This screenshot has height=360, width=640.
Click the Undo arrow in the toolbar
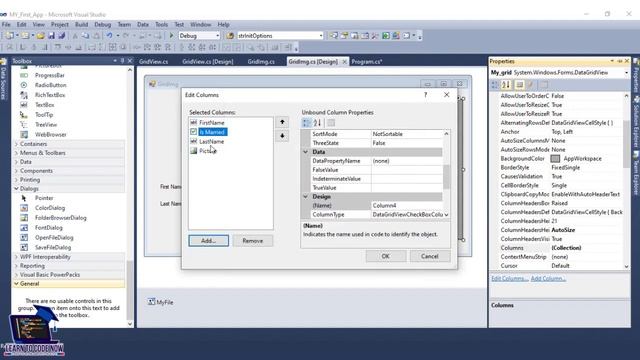click(x=109, y=36)
